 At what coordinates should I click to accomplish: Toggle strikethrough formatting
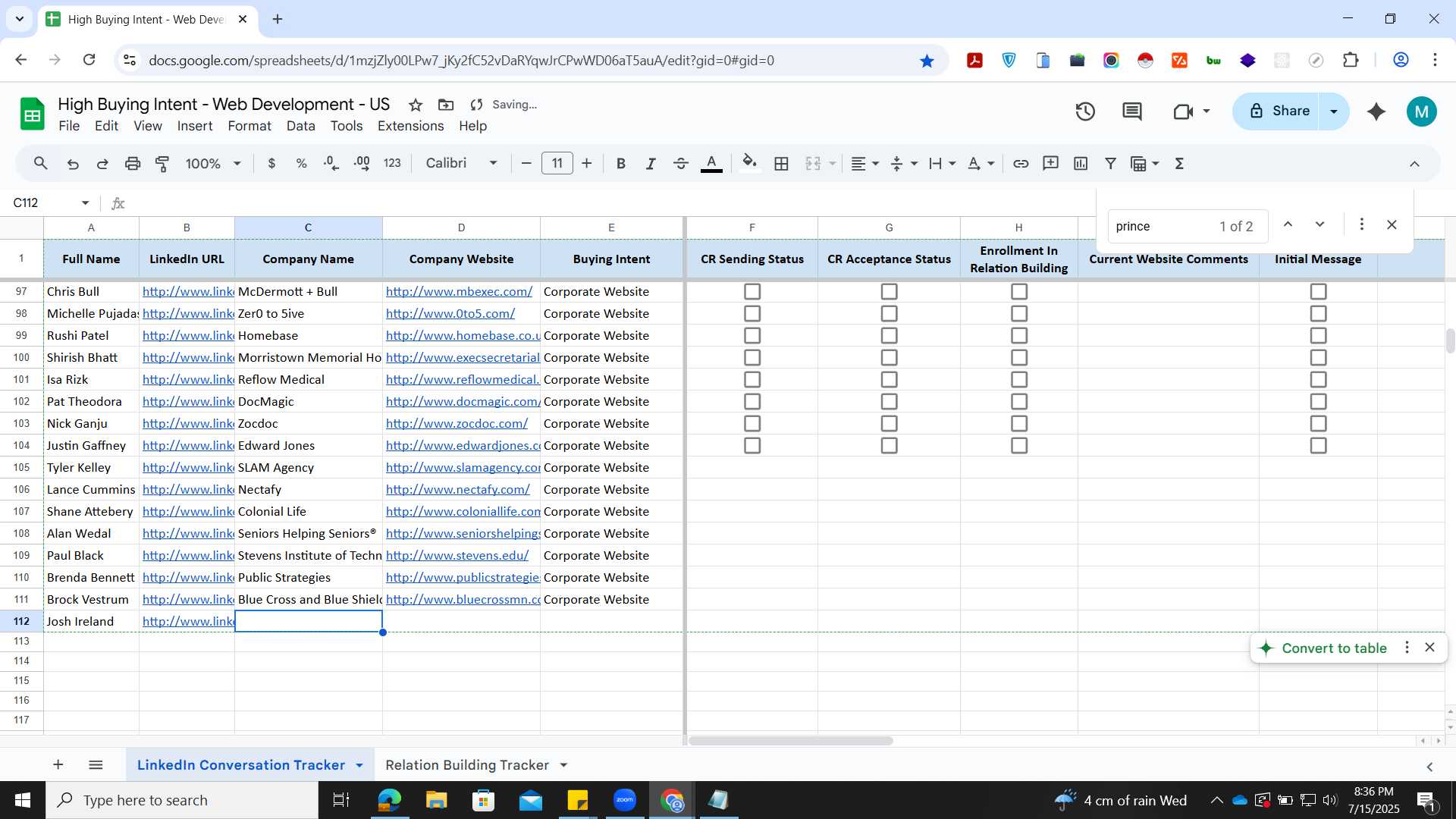coord(681,164)
